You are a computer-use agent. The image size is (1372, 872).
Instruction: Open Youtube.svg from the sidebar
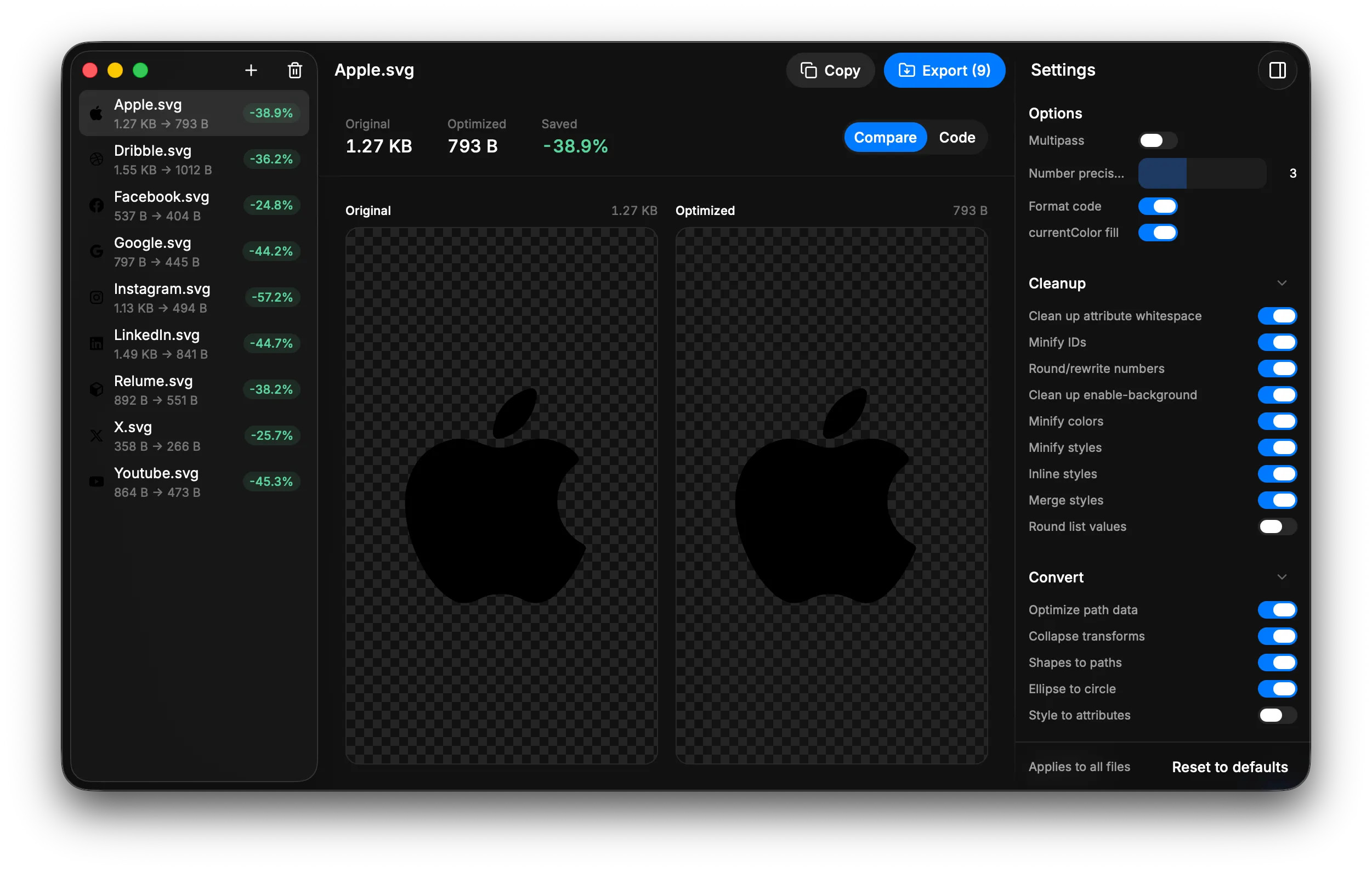194,482
